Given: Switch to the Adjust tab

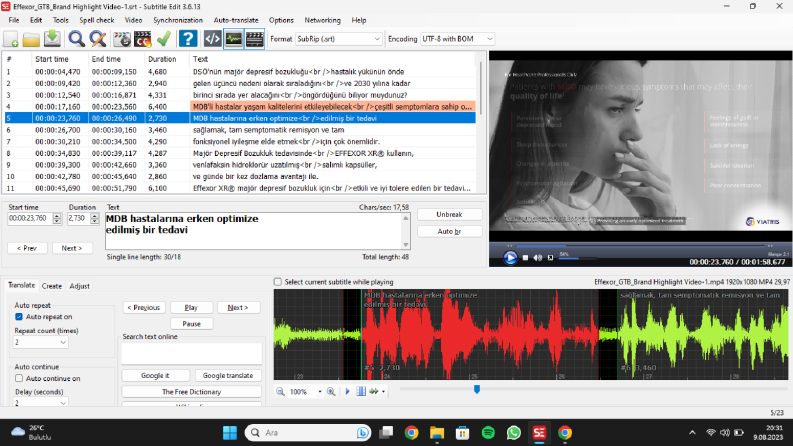Looking at the screenshot, I should click(x=79, y=286).
